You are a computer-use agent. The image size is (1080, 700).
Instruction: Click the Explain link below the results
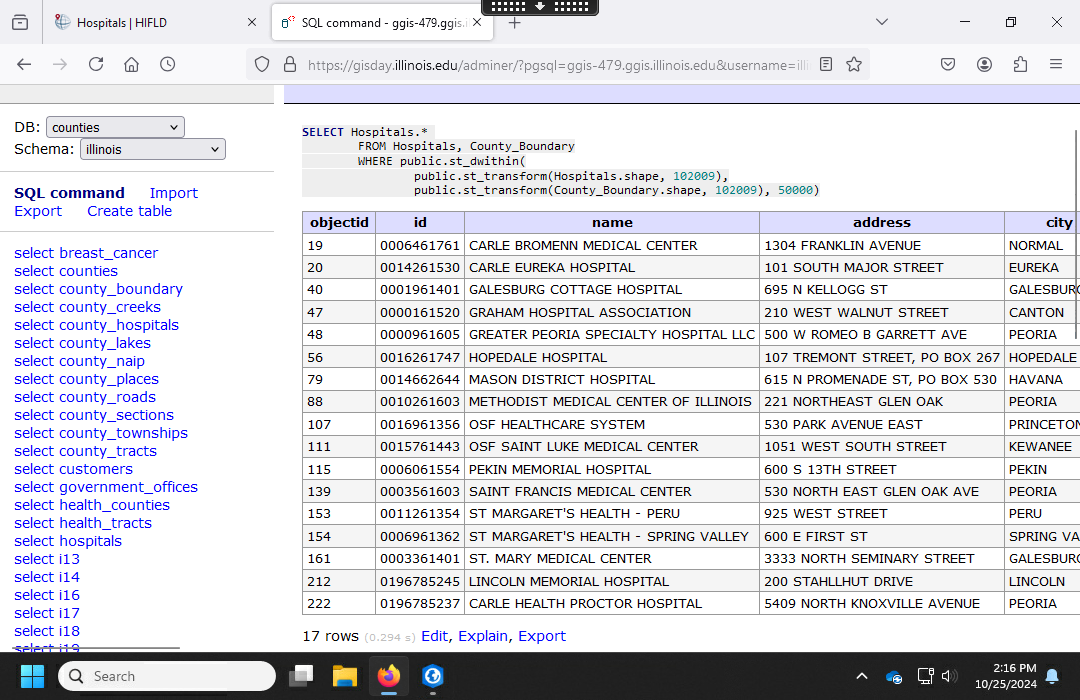pos(483,636)
